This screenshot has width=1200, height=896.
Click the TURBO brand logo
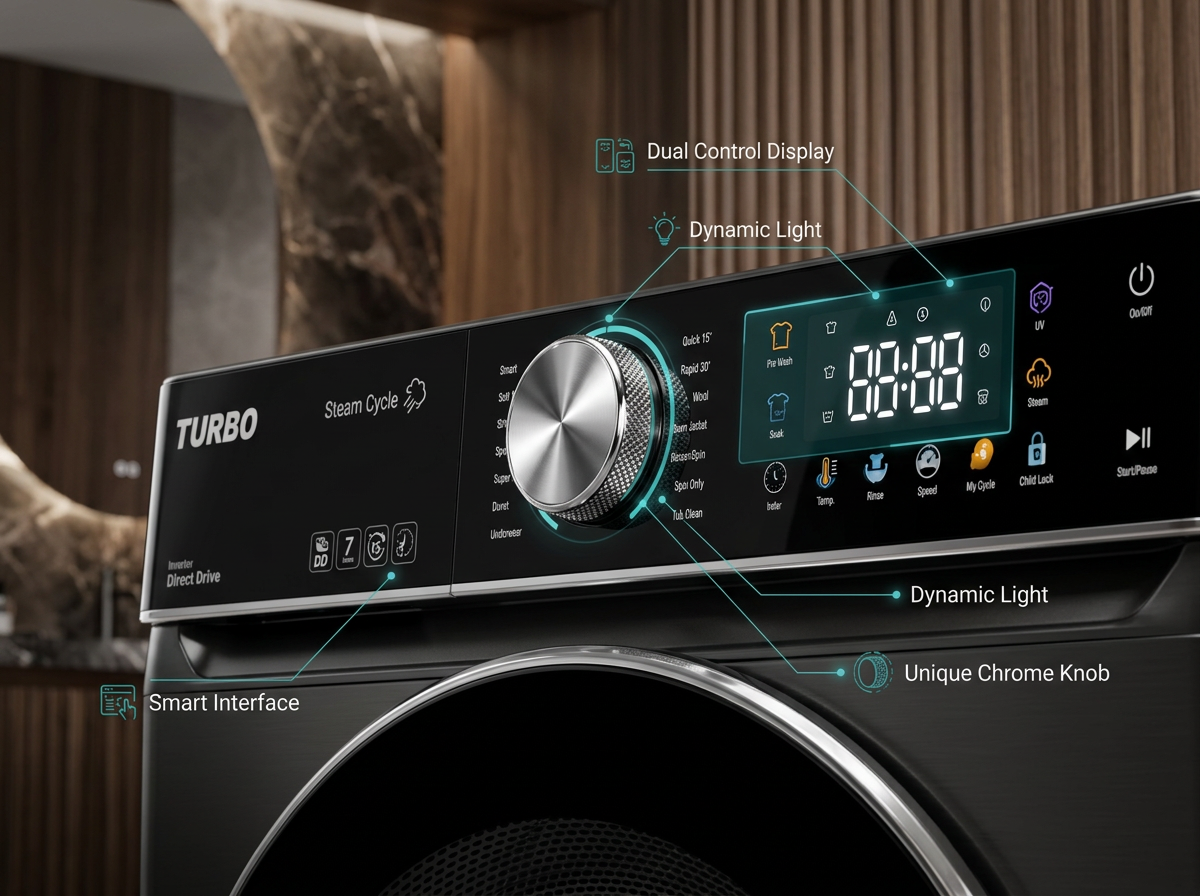[x=217, y=427]
